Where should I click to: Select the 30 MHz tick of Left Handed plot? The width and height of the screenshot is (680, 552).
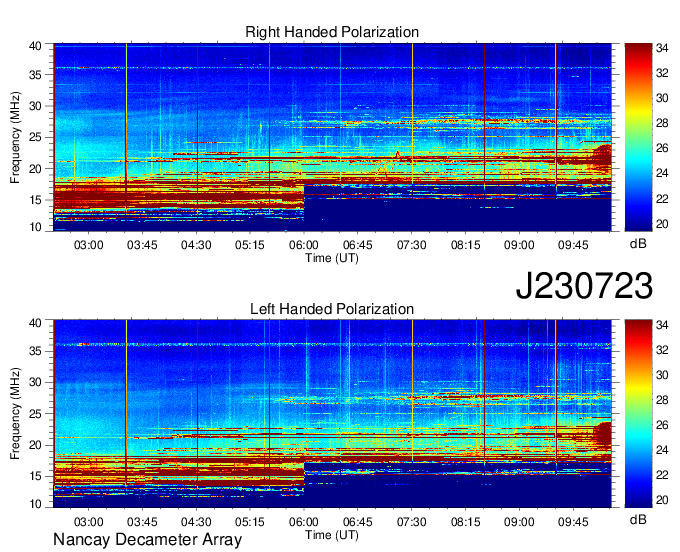pyautogui.click(x=35, y=382)
